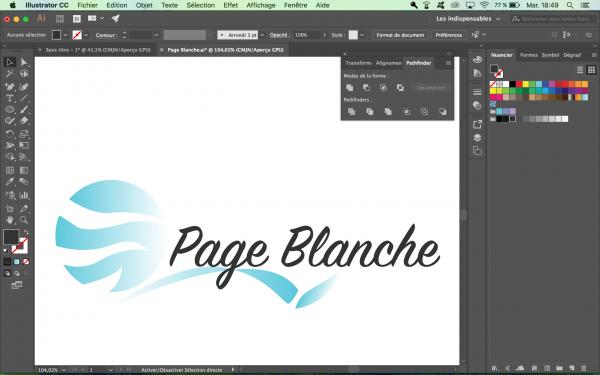Click the Unite shape mode icon
This screenshot has width=600, height=375.
point(349,88)
